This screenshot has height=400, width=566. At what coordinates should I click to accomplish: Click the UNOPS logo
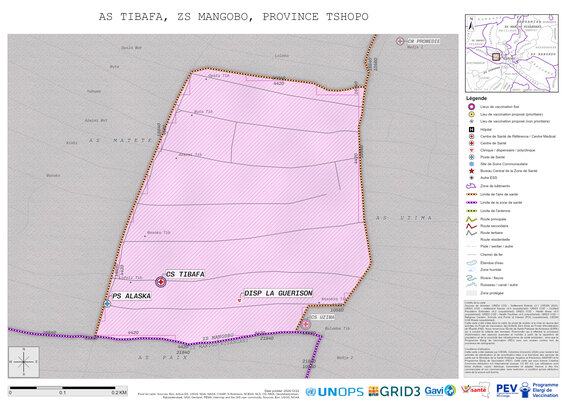click(334, 392)
